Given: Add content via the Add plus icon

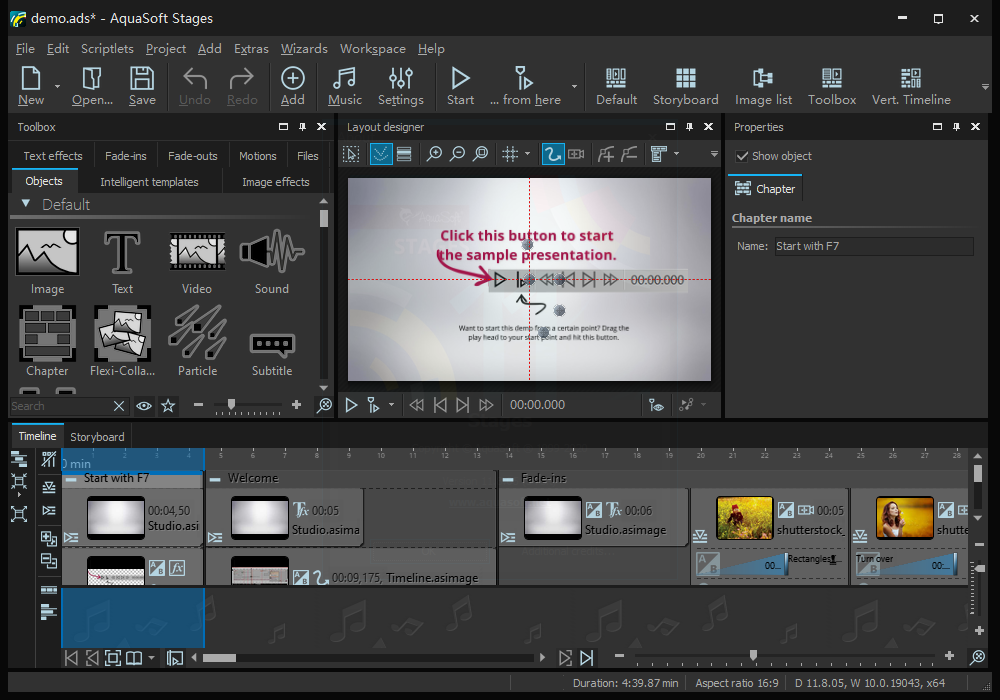Looking at the screenshot, I should [292, 86].
